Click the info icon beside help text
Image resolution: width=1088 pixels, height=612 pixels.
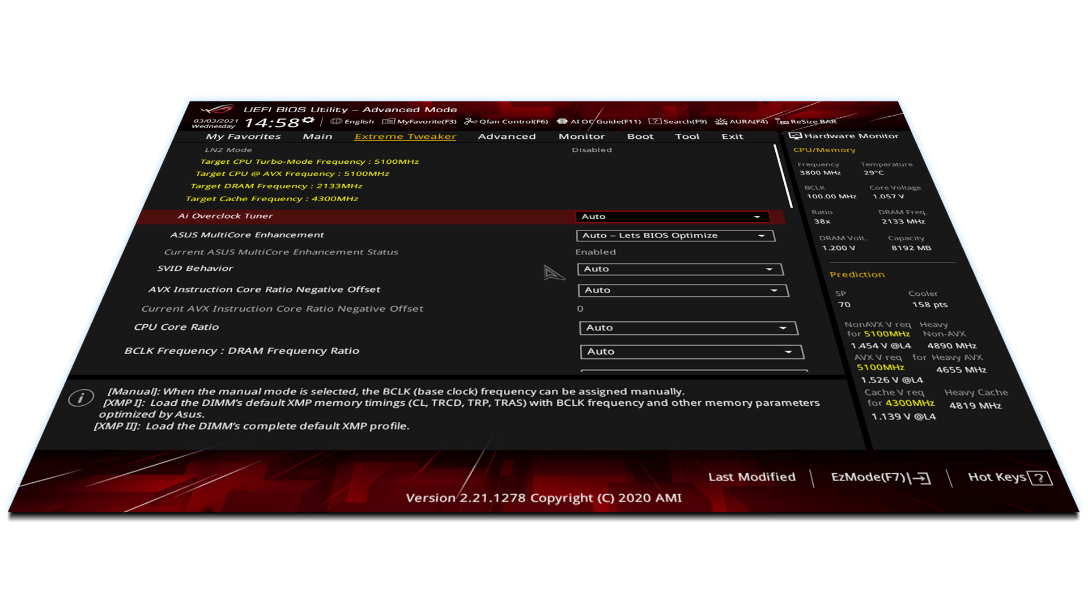80,398
